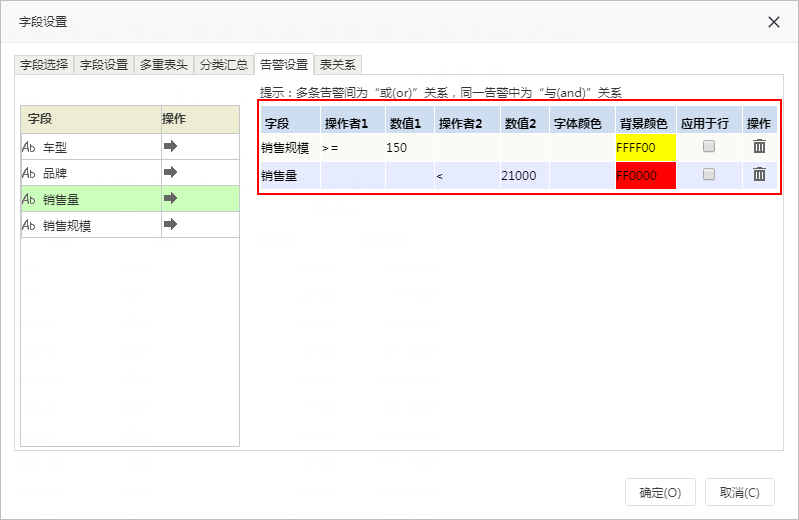Click the arrow icon in the 车型 row
Screen dimensions: 799x520
click(x=170, y=146)
